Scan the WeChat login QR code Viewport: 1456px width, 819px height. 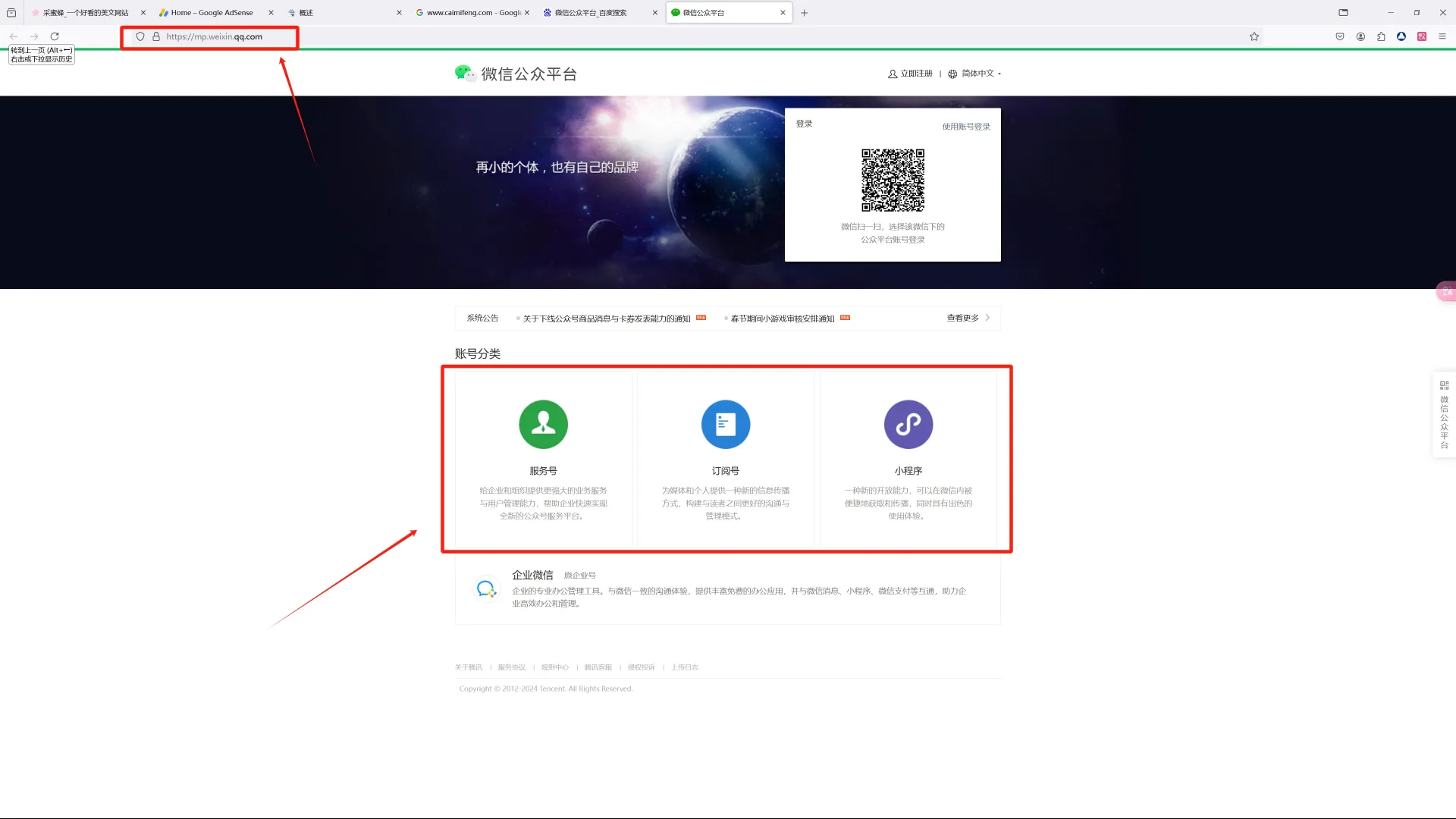tap(893, 180)
